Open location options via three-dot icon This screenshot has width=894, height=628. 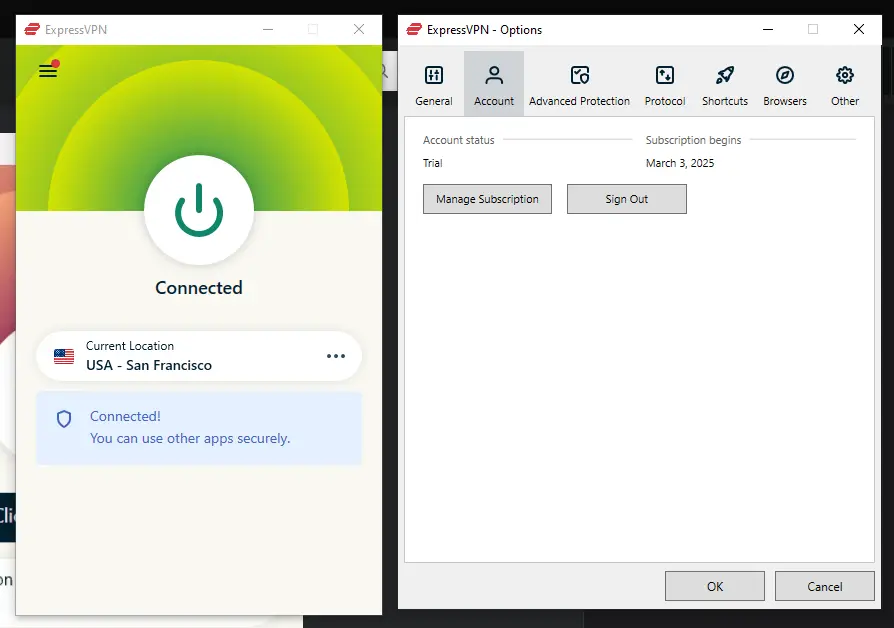click(336, 356)
